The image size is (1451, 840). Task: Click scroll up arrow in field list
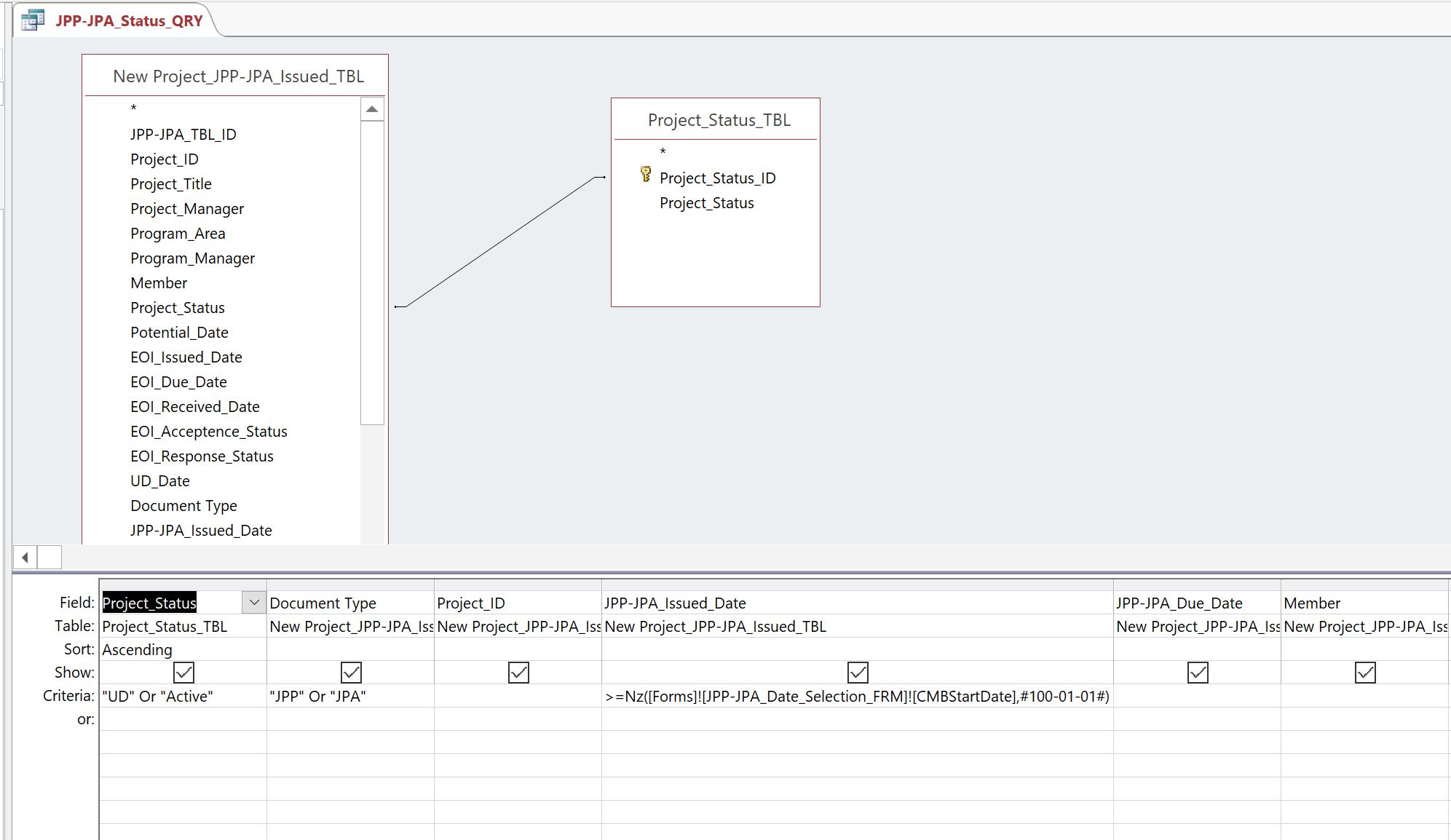click(x=372, y=109)
